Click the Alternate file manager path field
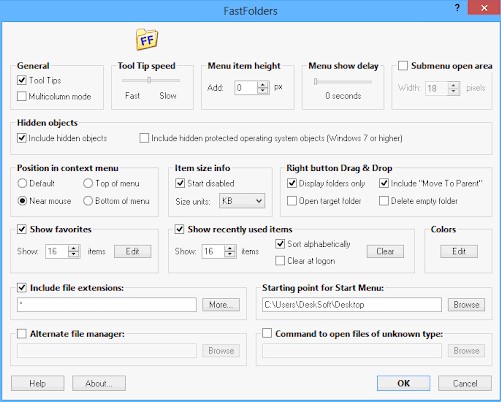The image size is (501, 402). click(x=107, y=351)
